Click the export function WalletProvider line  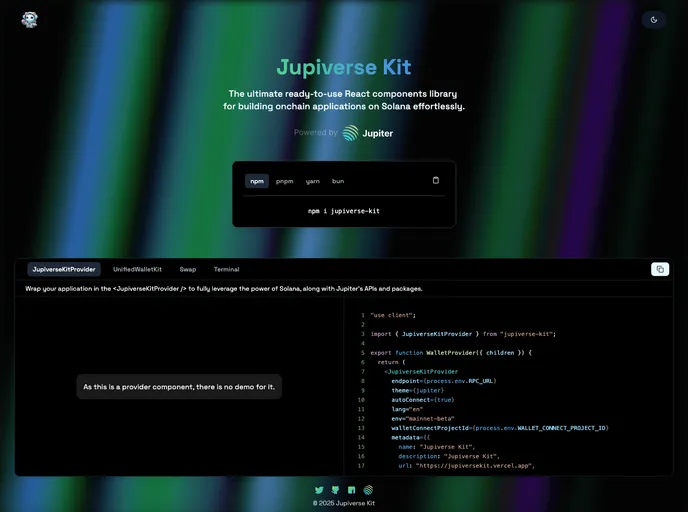click(x=451, y=353)
